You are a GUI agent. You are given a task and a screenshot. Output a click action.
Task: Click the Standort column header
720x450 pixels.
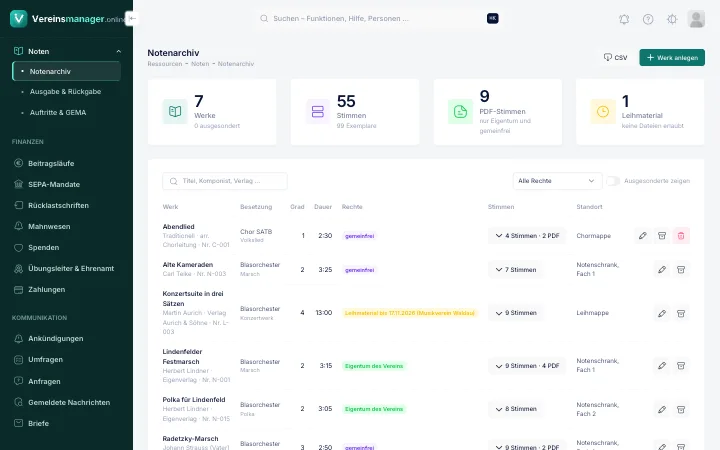[589, 207]
